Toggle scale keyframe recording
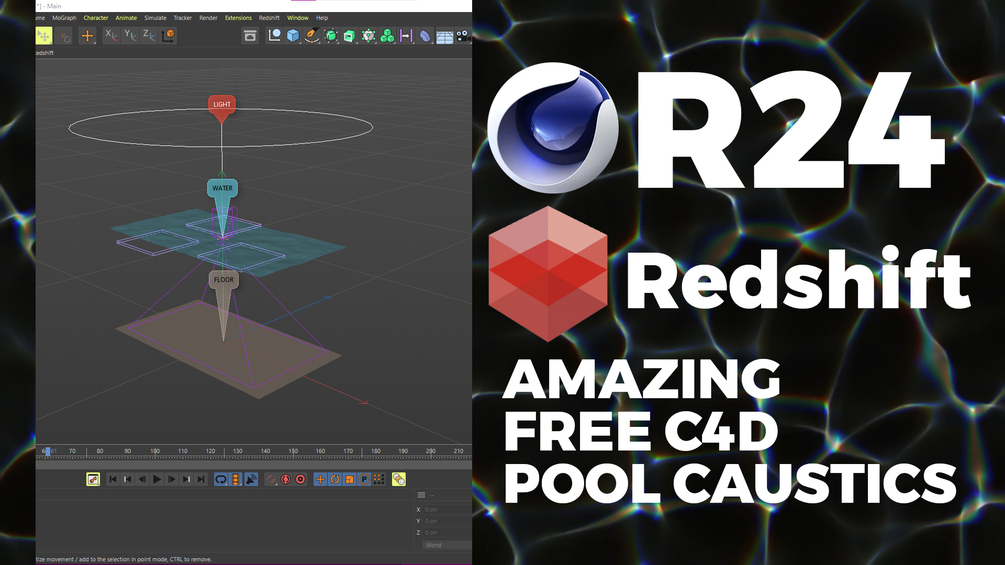The height and width of the screenshot is (565, 1005). tap(349, 479)
